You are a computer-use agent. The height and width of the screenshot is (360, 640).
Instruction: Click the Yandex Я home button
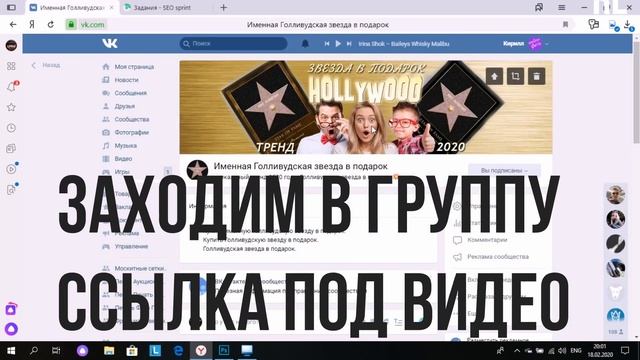[32, 24]
